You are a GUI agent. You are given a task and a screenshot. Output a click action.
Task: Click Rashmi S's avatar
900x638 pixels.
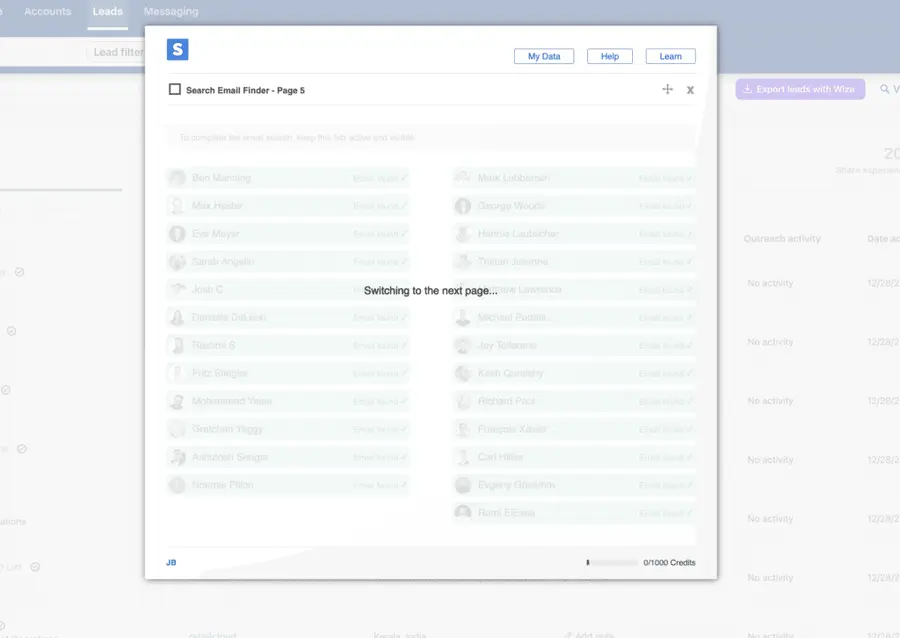pyautogui.click(x=177, y=345)
